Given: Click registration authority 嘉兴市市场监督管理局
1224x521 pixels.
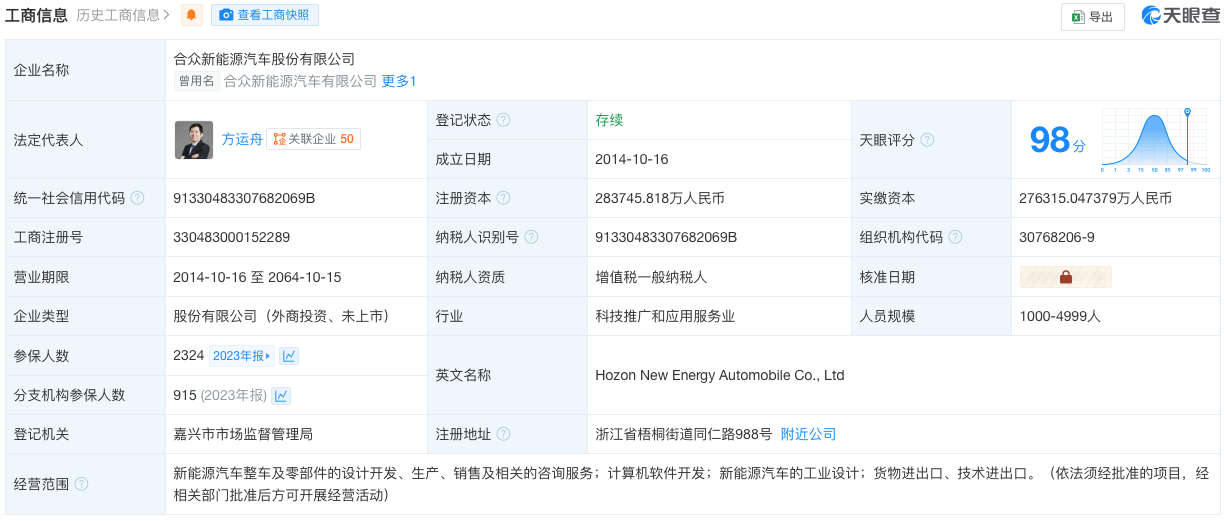Looking at the screenshot, I should click(244, 434).
